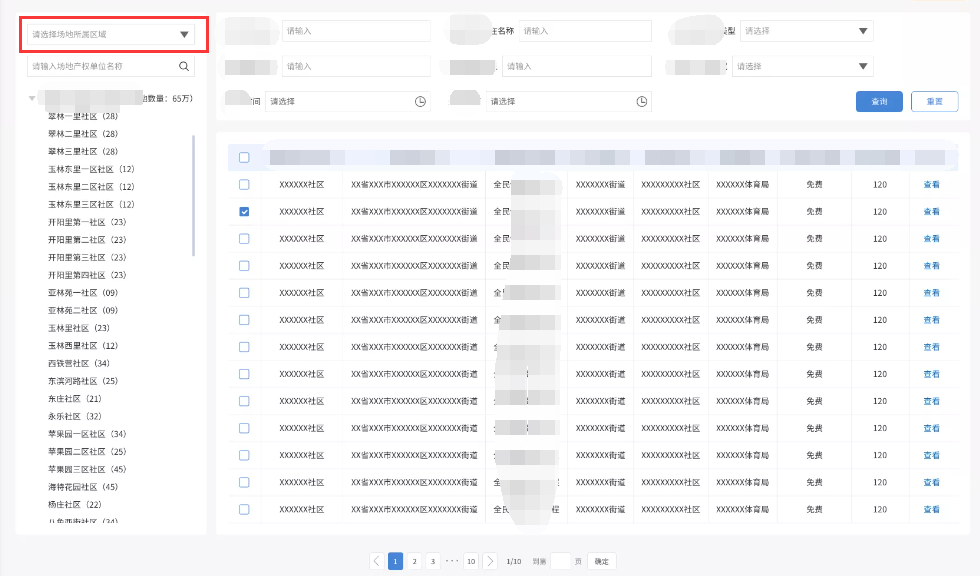Pick 开阳里第四社区 (23)
Screen dimensions: 980x576
click(88, 275)
